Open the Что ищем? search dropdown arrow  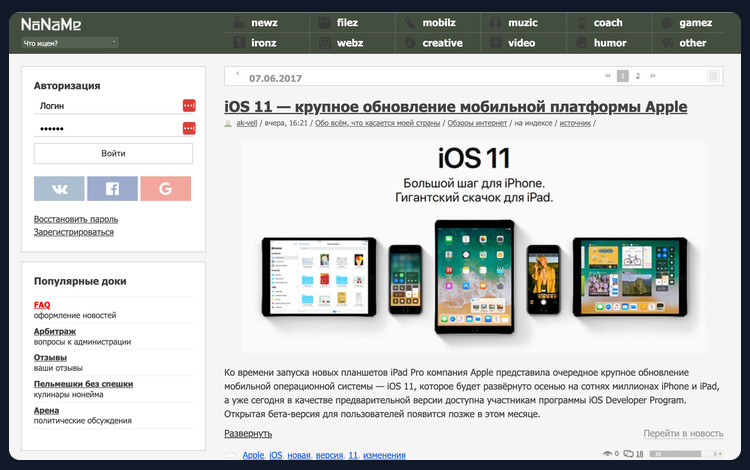pyautogui.click(x=113, y=42)
